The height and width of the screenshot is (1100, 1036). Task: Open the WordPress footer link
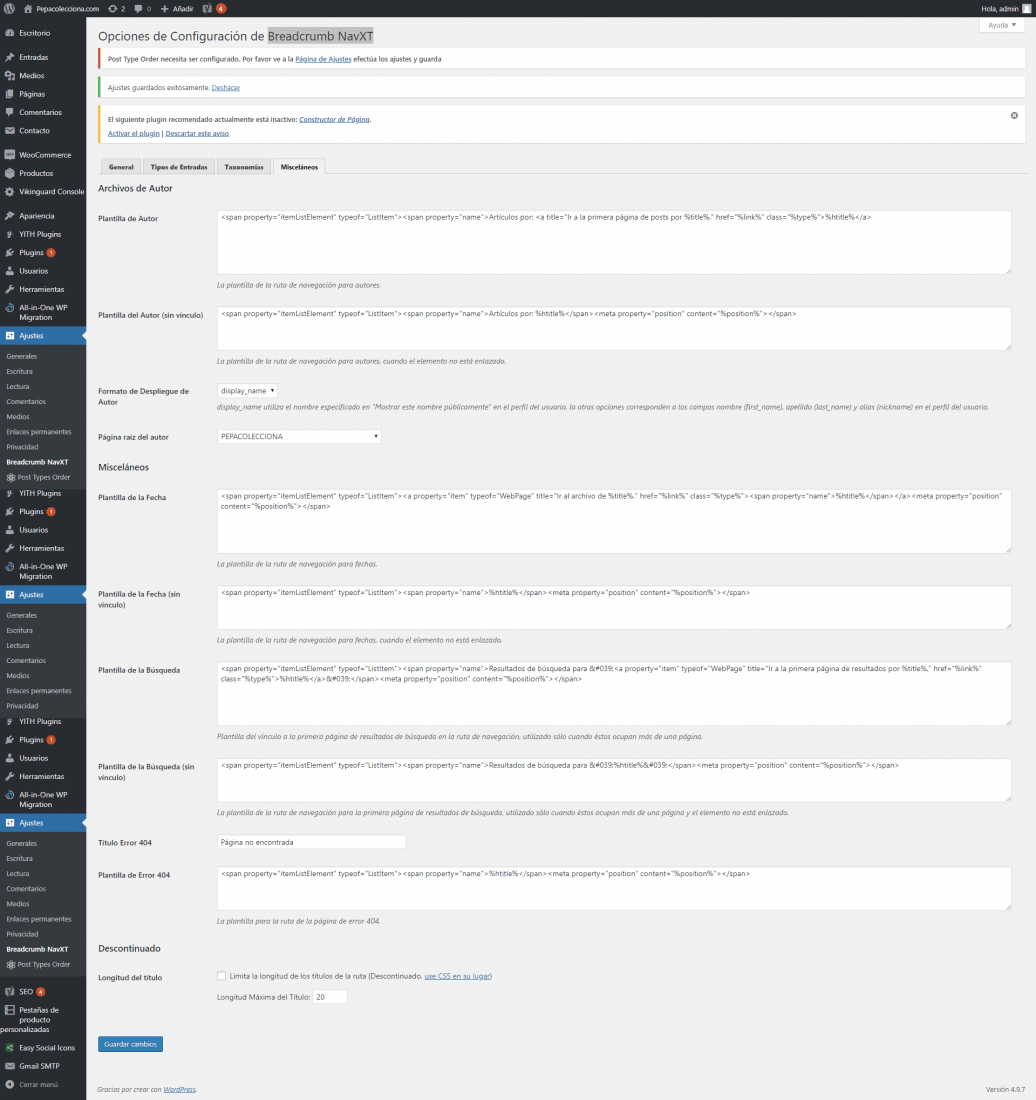[x=180, y=1089]
